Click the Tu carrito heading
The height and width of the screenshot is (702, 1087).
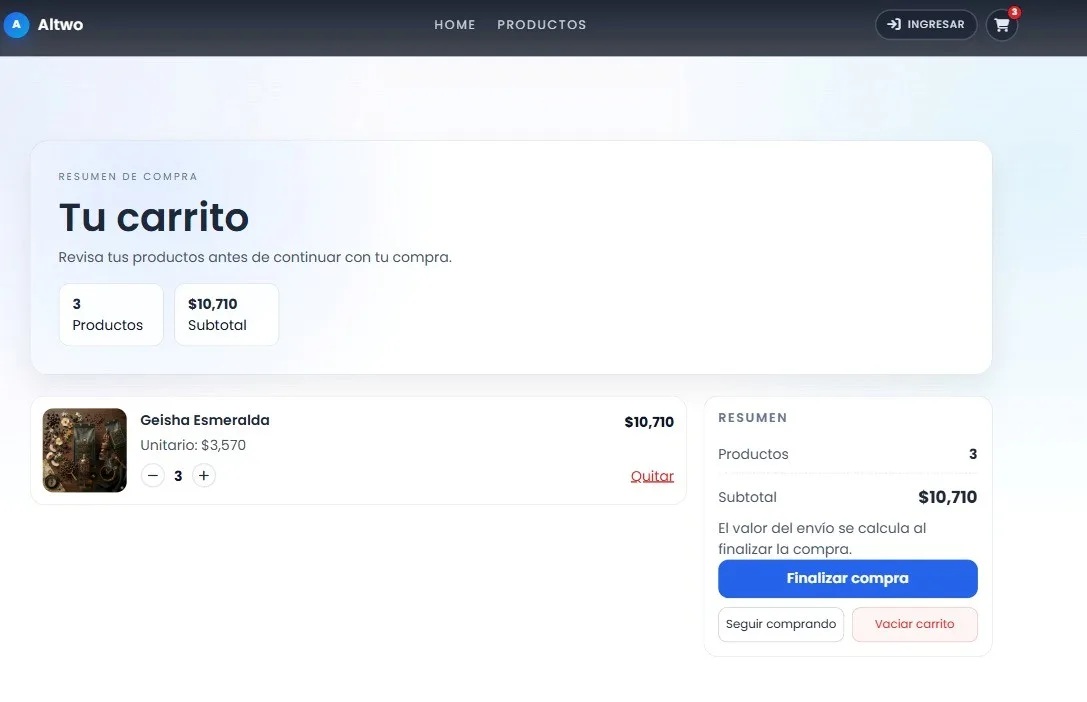153,218
